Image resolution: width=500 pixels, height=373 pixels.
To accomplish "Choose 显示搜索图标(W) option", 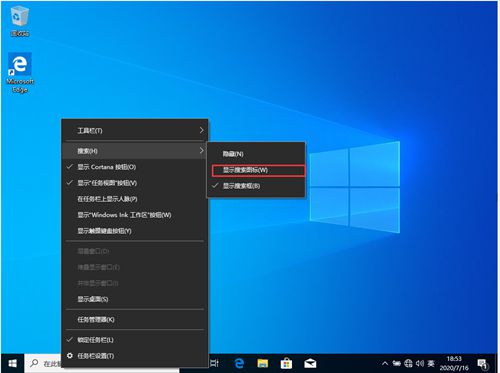I will pyautogui.click(x=258, y=170).
